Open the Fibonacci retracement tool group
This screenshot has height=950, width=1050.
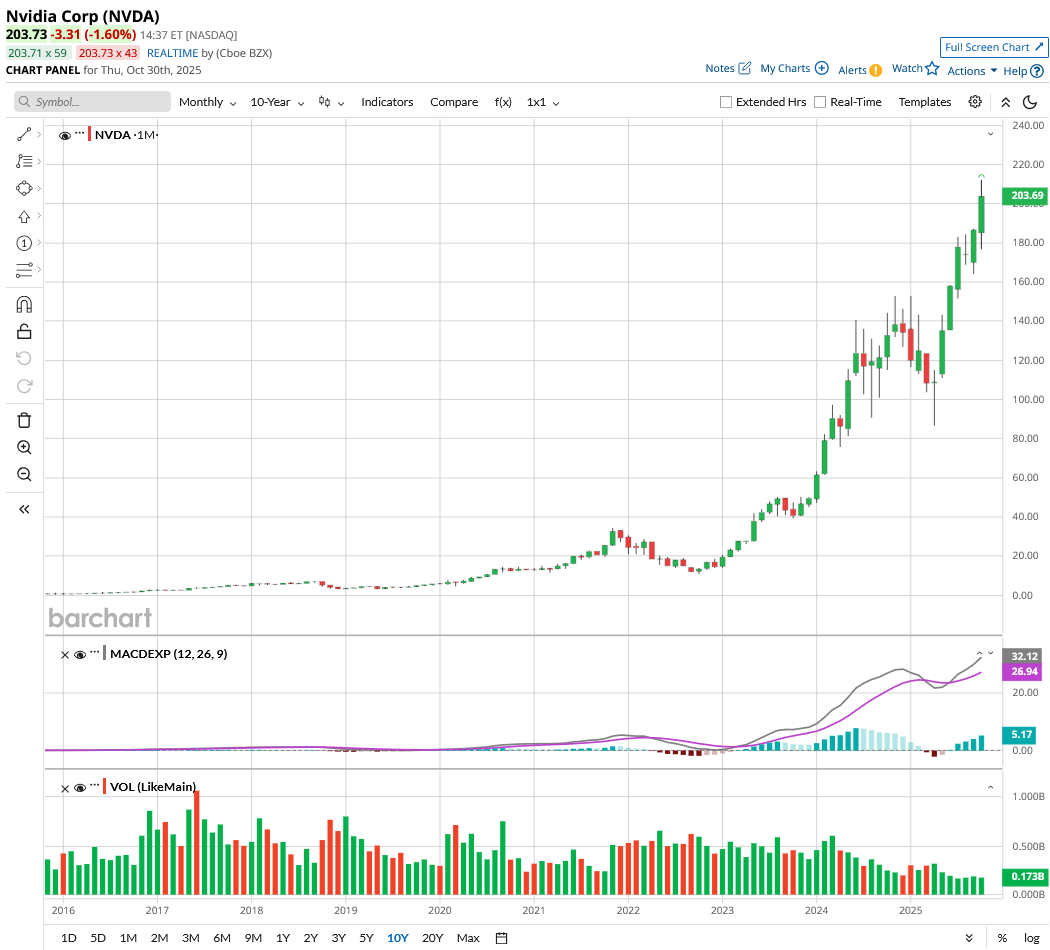coord(24,161)
